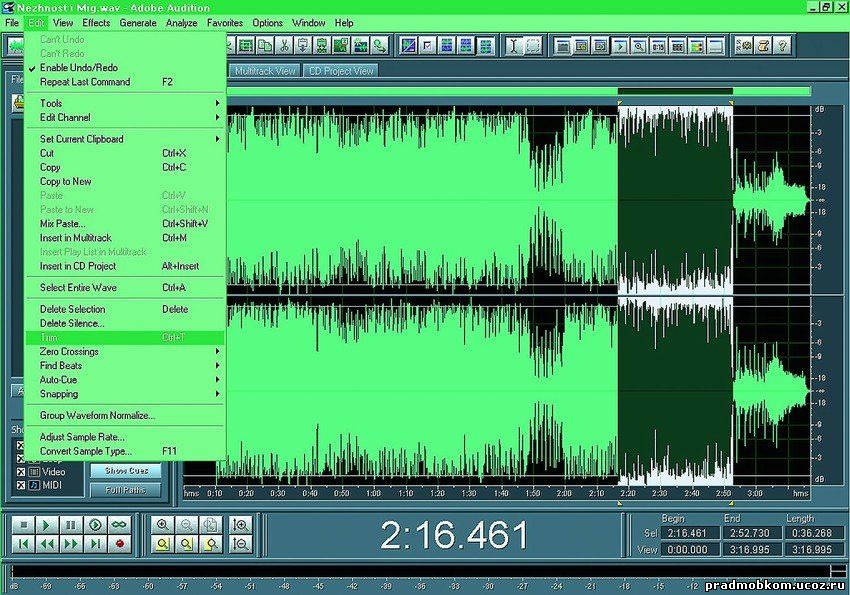The height and width of the screenshot is (595, 850).
Task: Click the Copy icon in the toolbar
Action: [265, 46]
